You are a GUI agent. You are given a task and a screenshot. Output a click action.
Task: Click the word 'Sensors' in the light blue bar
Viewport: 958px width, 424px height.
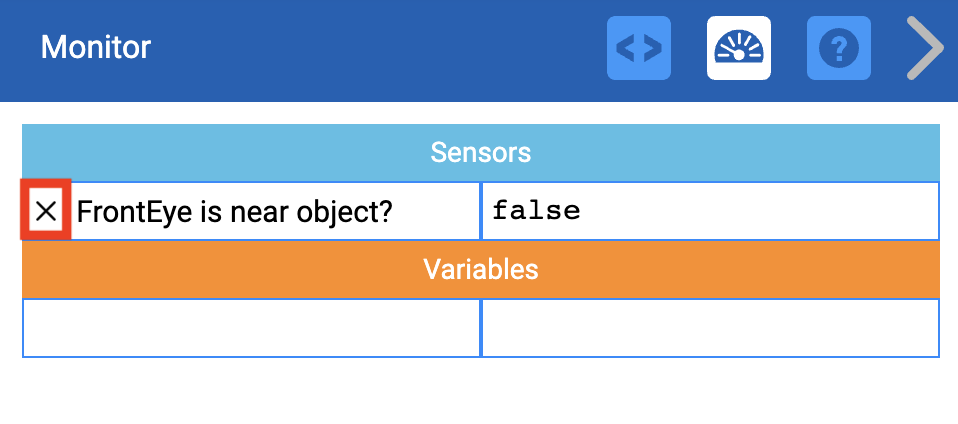point(480,153)
